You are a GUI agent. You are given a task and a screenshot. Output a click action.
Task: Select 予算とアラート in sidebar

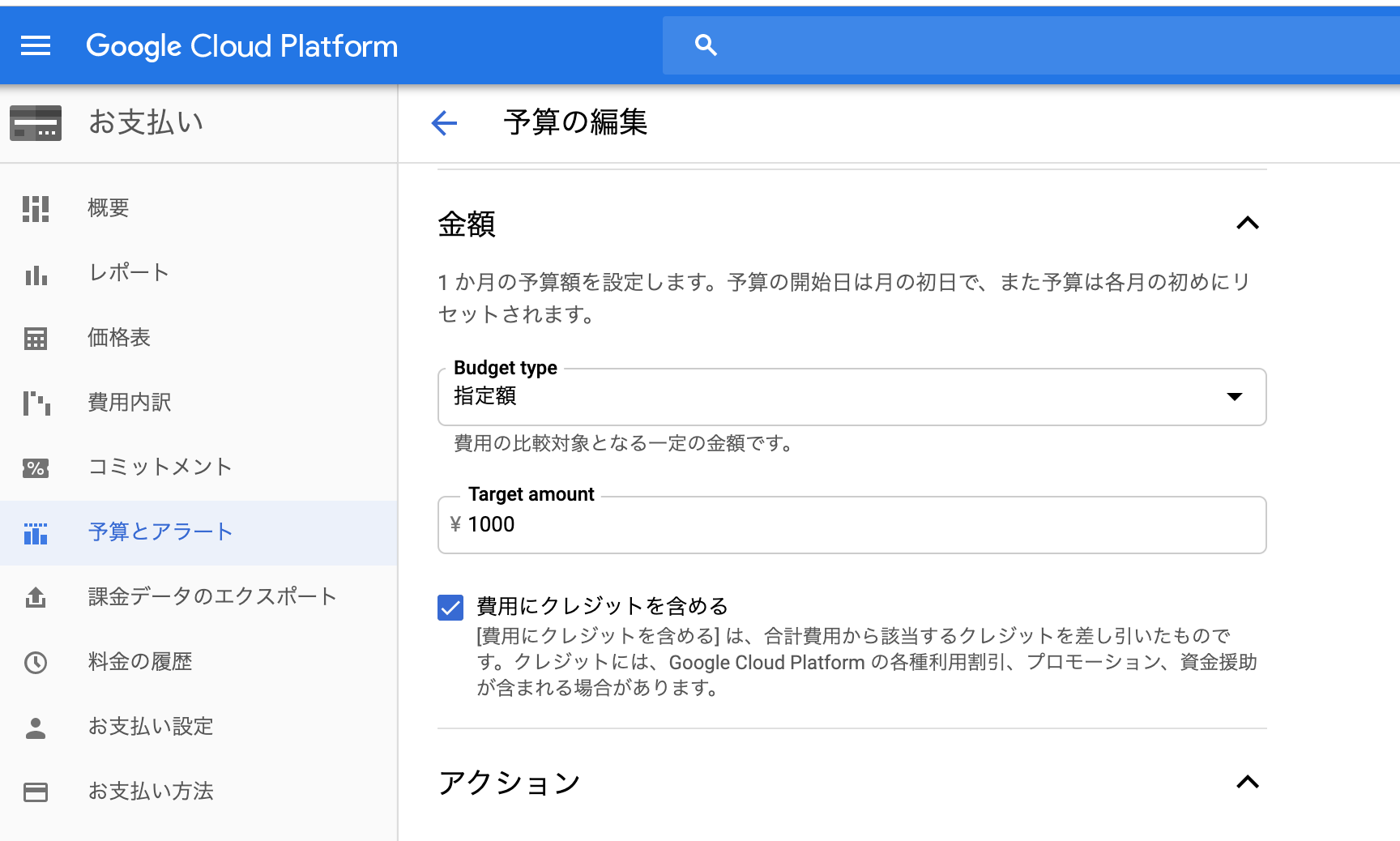coord(160,532)
